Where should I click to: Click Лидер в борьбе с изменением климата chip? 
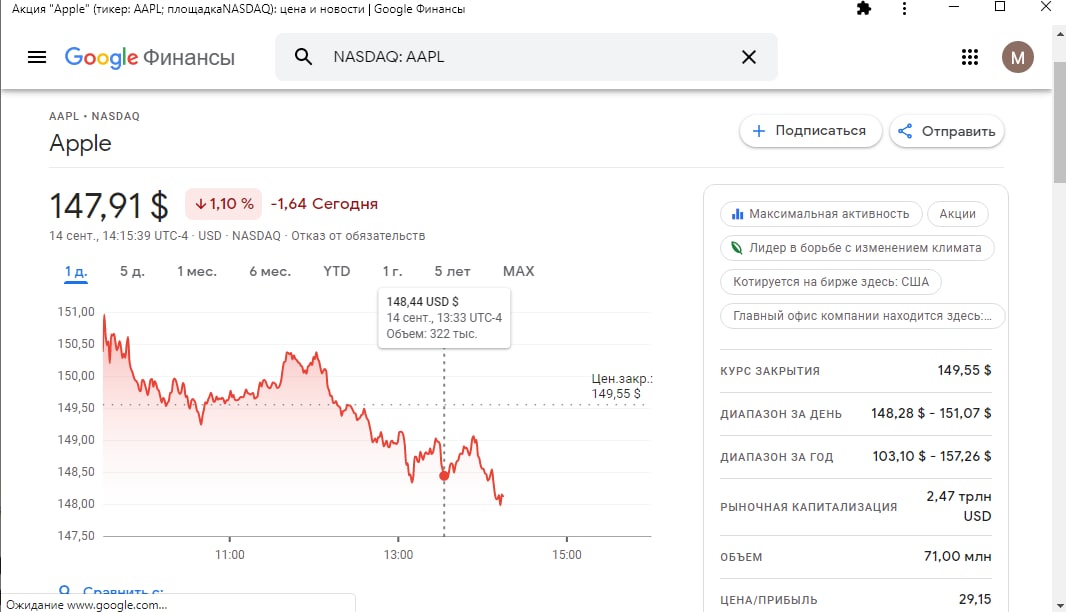[x=857, y=248]
